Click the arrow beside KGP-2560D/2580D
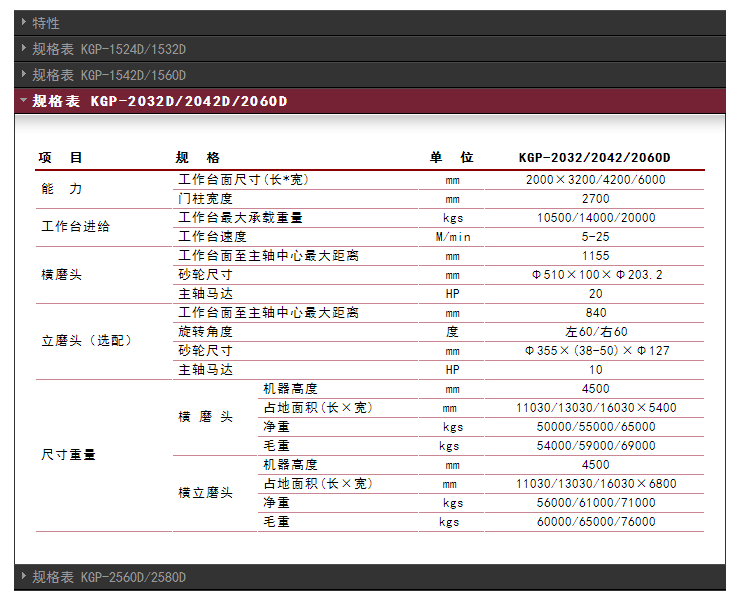Screen dimensions: 744x605 tap(24, 576)
